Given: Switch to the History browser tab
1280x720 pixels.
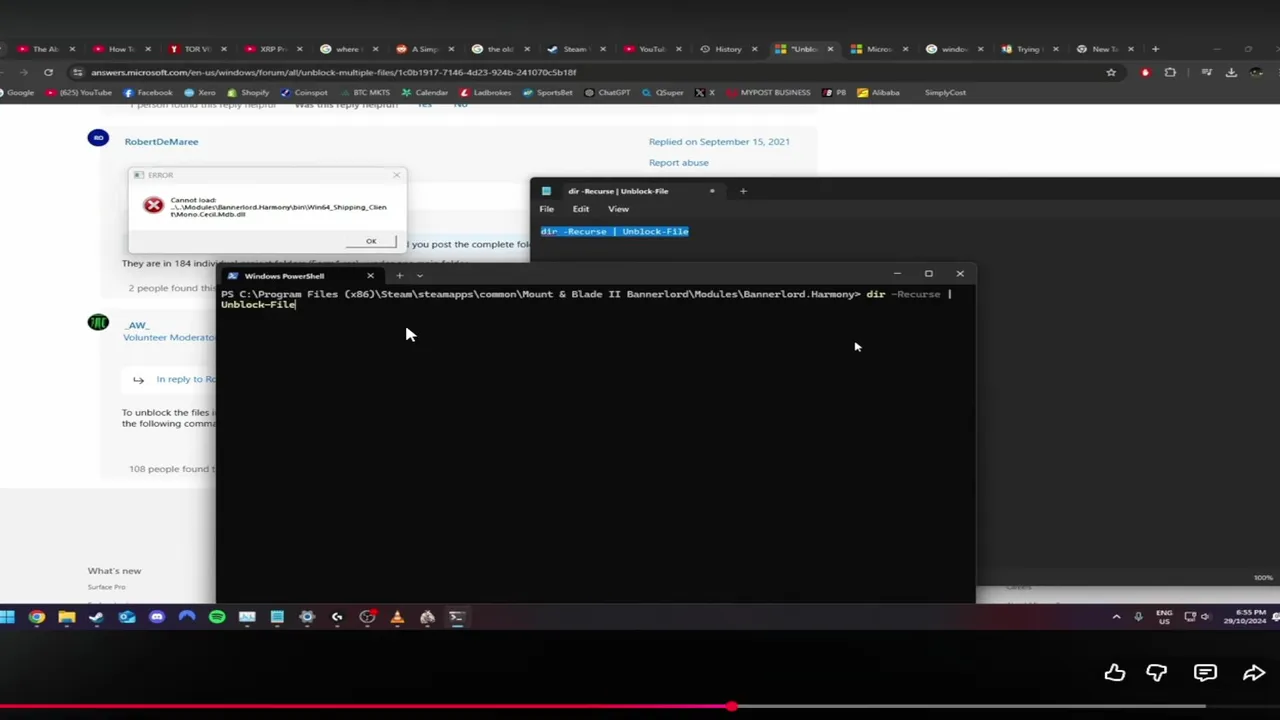Looking at the screenshot, I should point(728,49).
